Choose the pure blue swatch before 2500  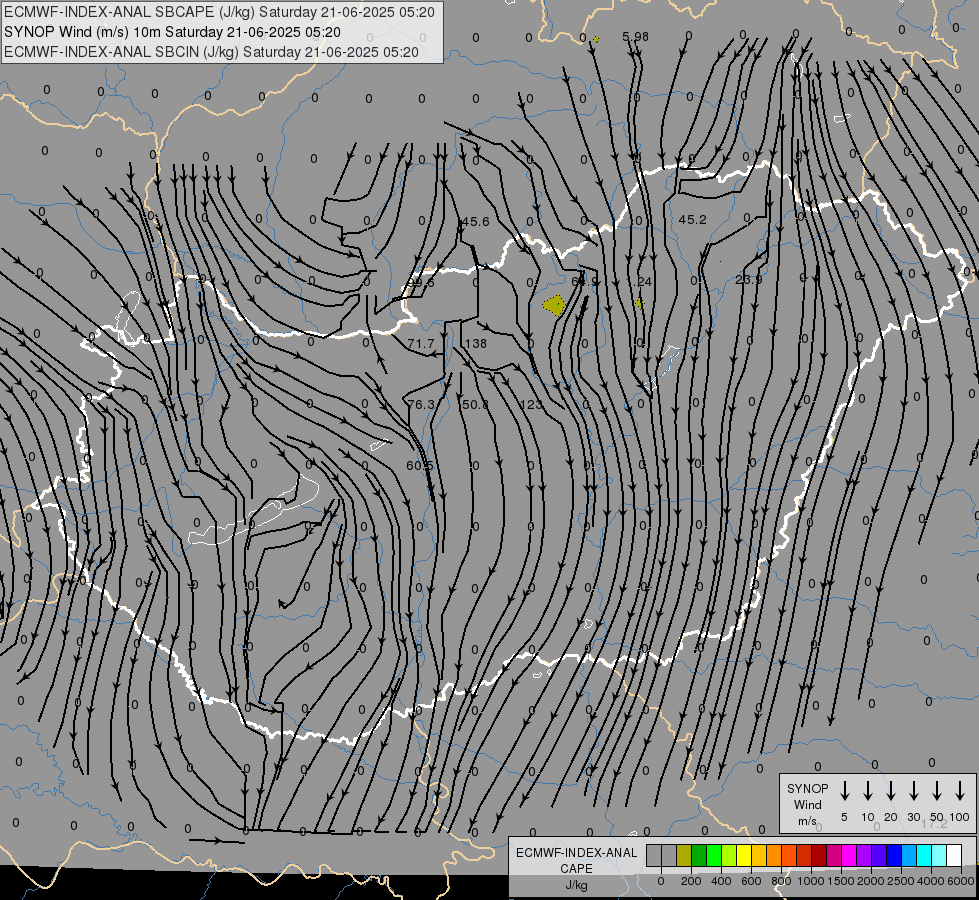pyautogui.click(x=893, y=856)
